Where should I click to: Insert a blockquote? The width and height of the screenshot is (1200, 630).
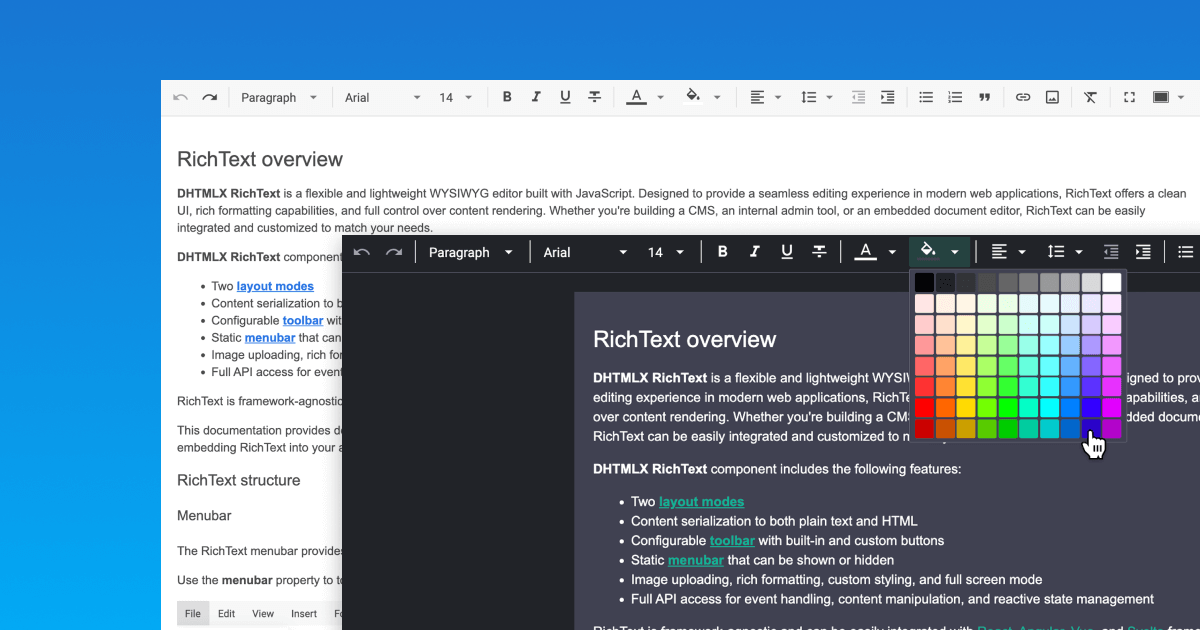(x=984, y=97)
